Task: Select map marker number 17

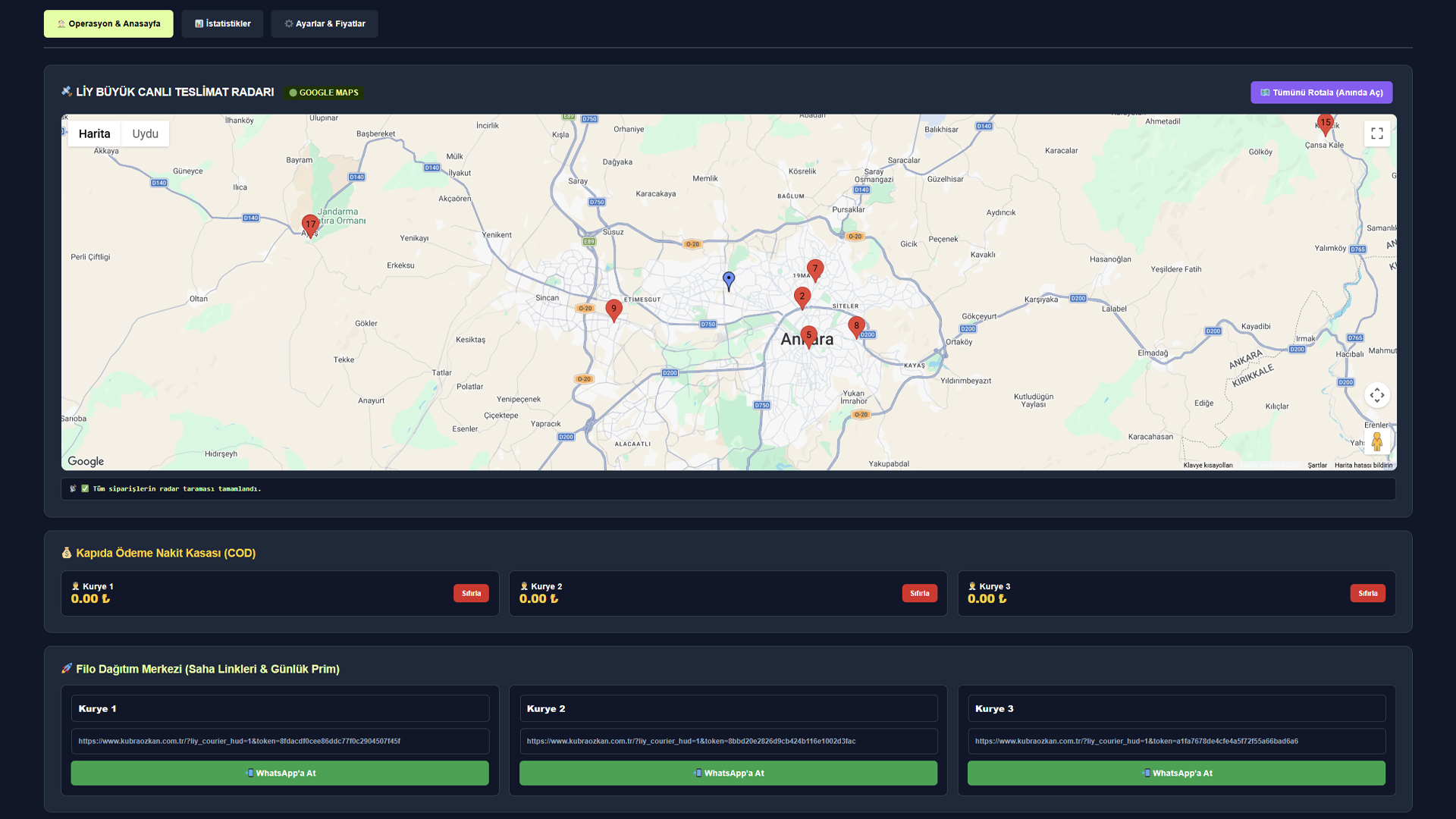Action: (x=310, y=225)
